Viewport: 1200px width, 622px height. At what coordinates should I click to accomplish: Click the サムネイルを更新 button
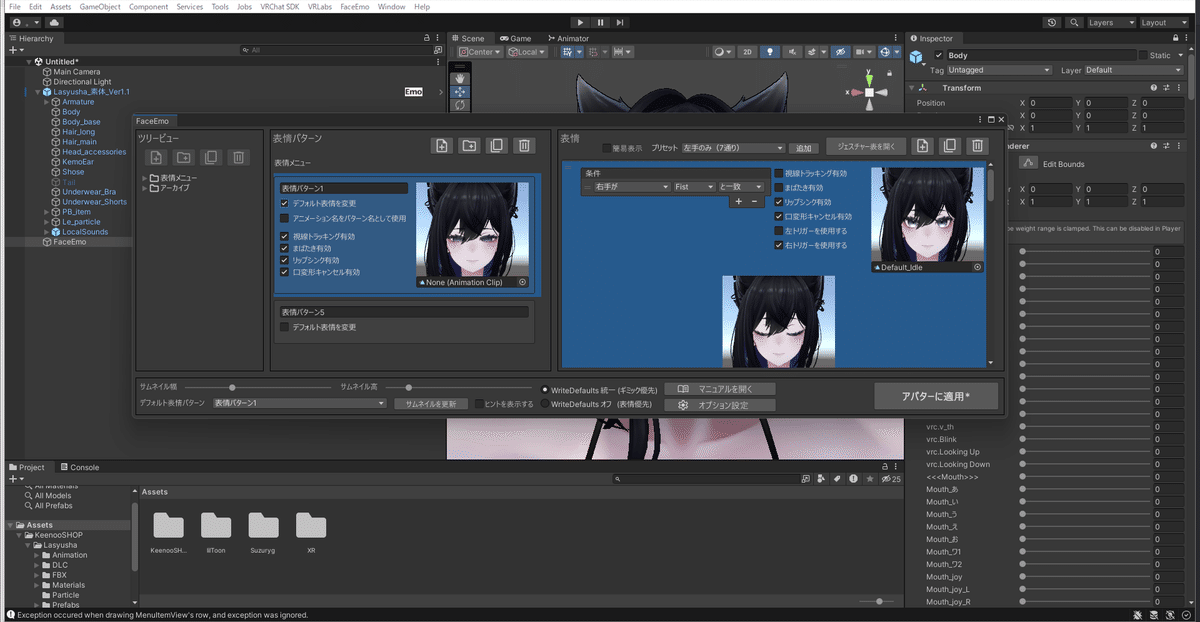pos(431,404)
